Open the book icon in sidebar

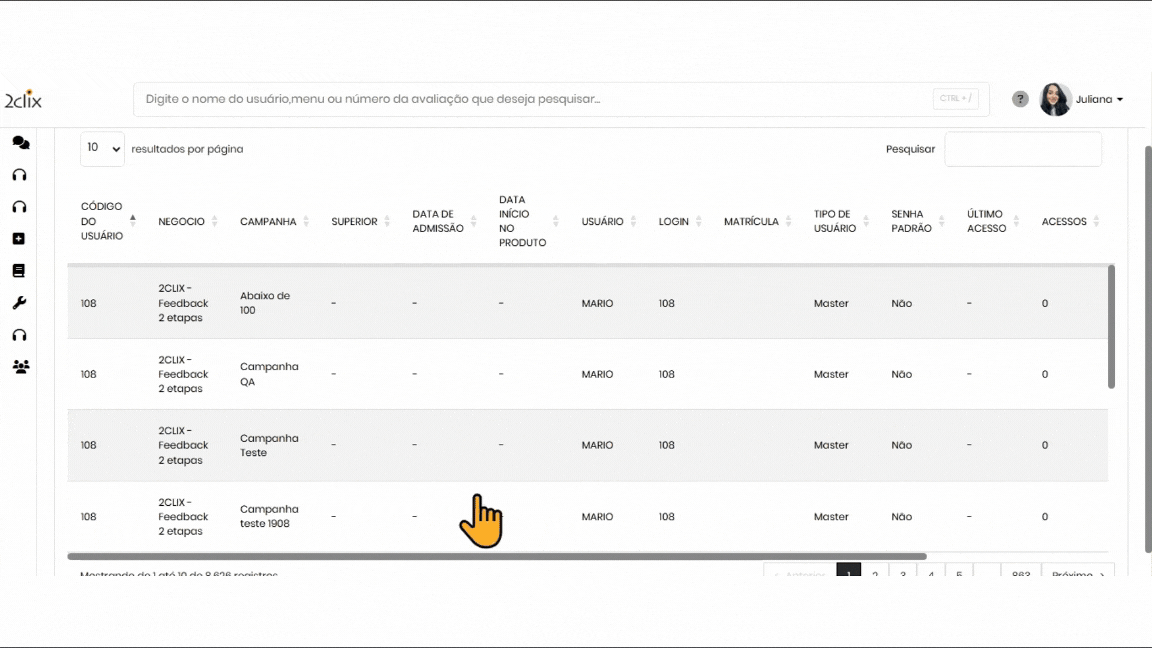19,271
